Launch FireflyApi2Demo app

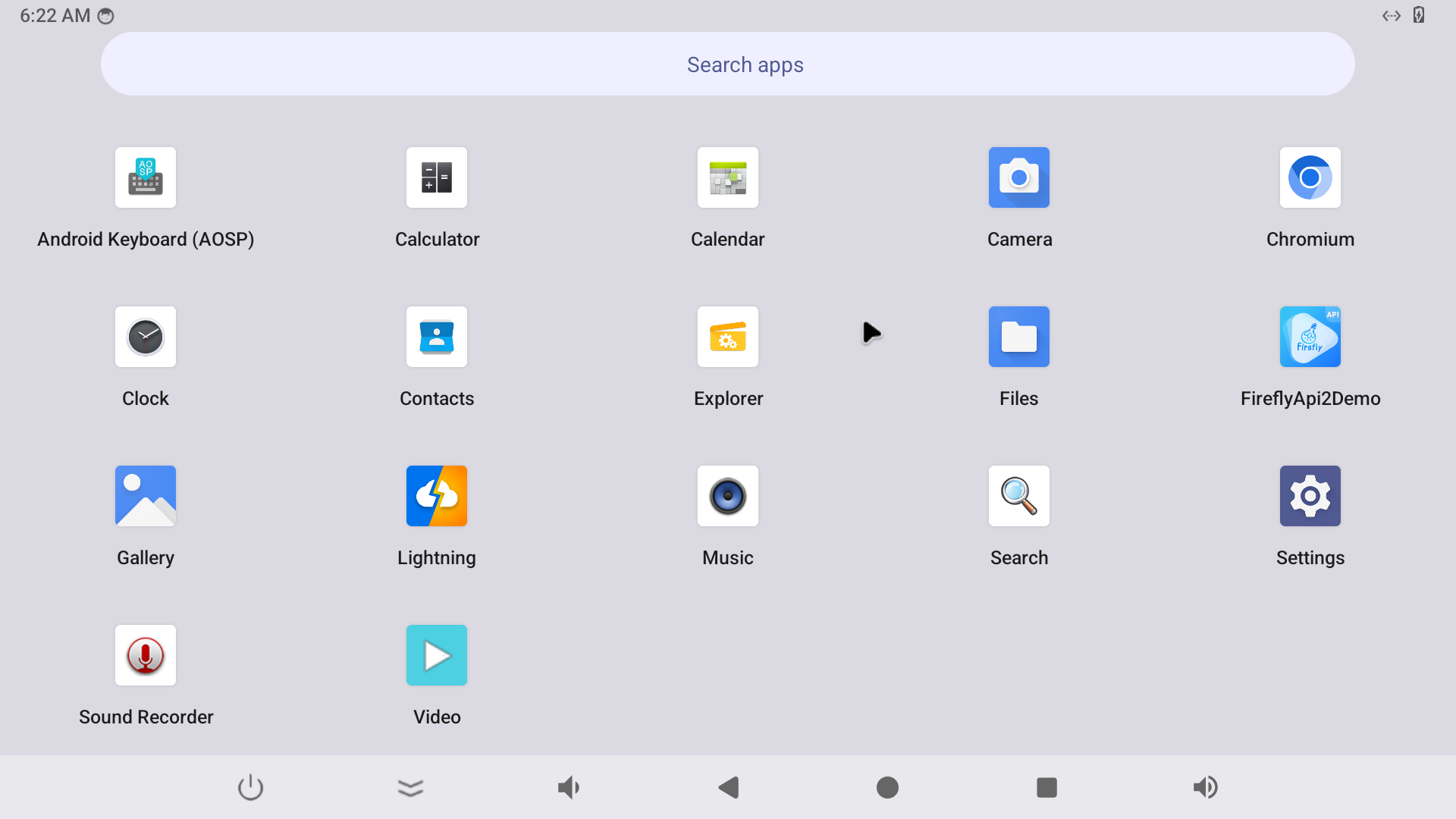(1310, 337)
